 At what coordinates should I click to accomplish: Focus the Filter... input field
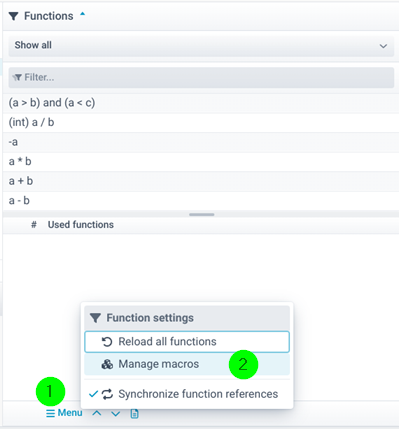(x=201, y=78)
